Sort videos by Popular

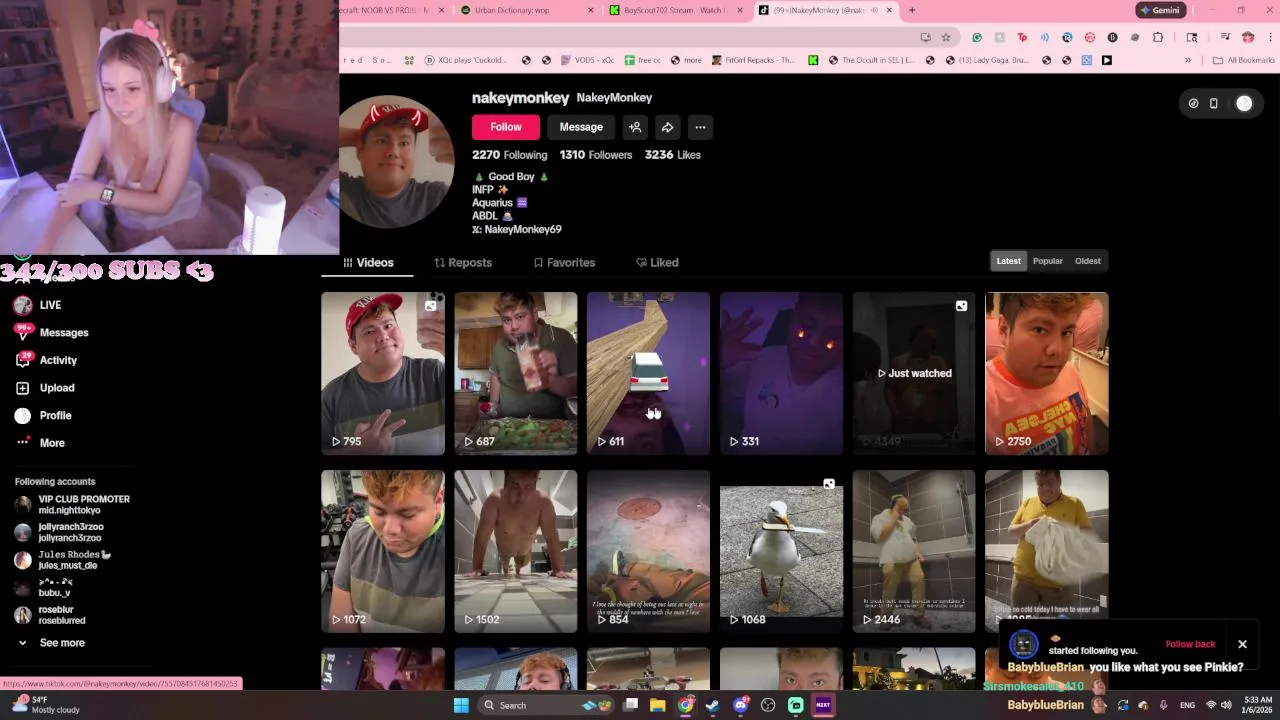[1048, 261]
